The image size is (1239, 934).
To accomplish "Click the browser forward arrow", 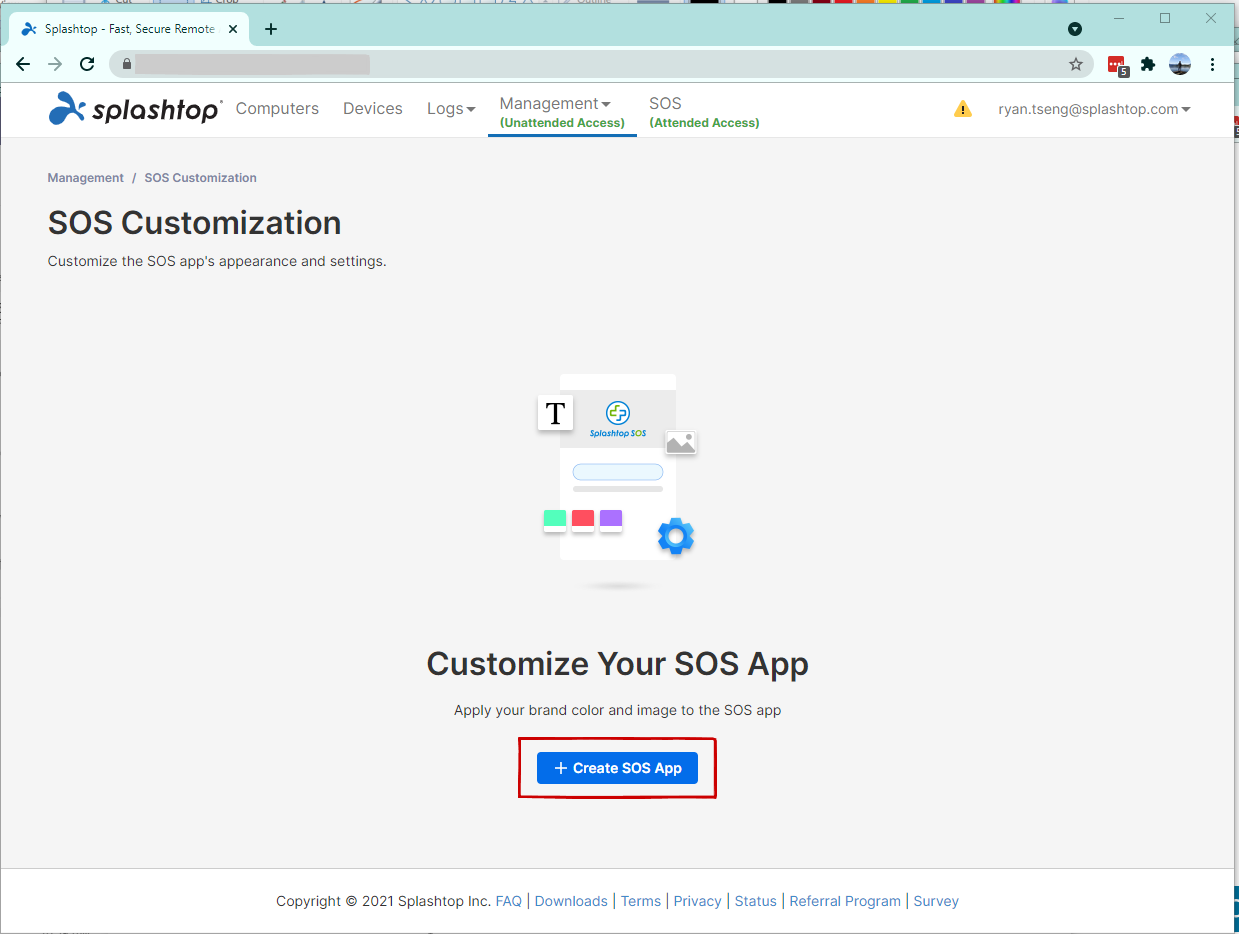I will coord(55,64).
